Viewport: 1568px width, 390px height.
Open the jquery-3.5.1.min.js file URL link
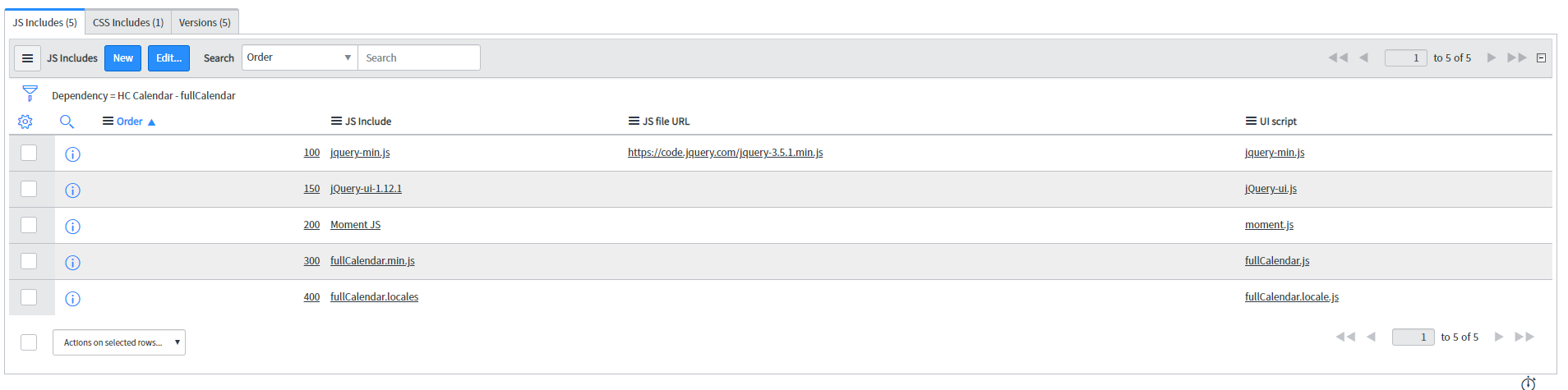pos(725,153)
